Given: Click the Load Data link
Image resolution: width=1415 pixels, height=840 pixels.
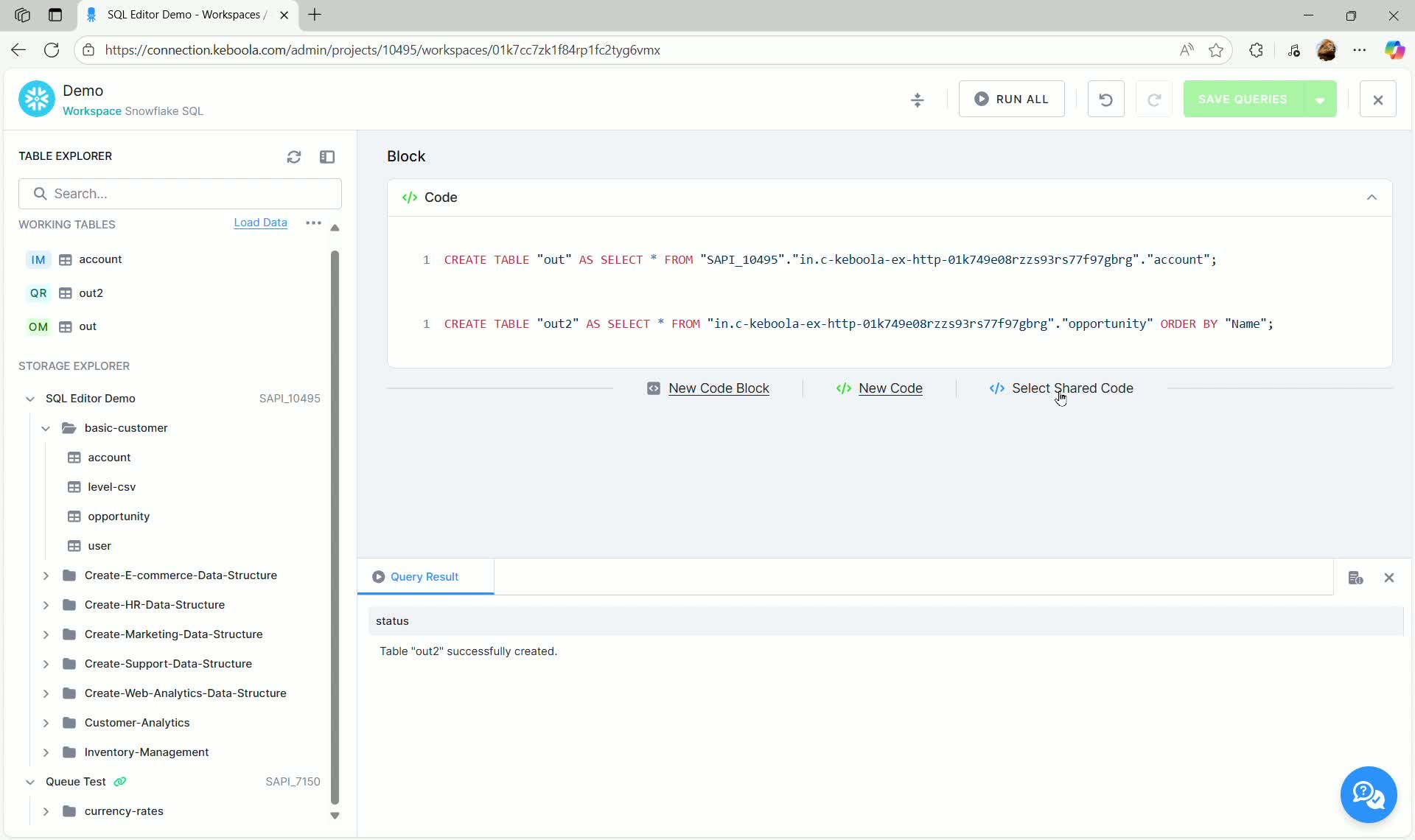Looking at the screenshot, I should pos(260,223).
